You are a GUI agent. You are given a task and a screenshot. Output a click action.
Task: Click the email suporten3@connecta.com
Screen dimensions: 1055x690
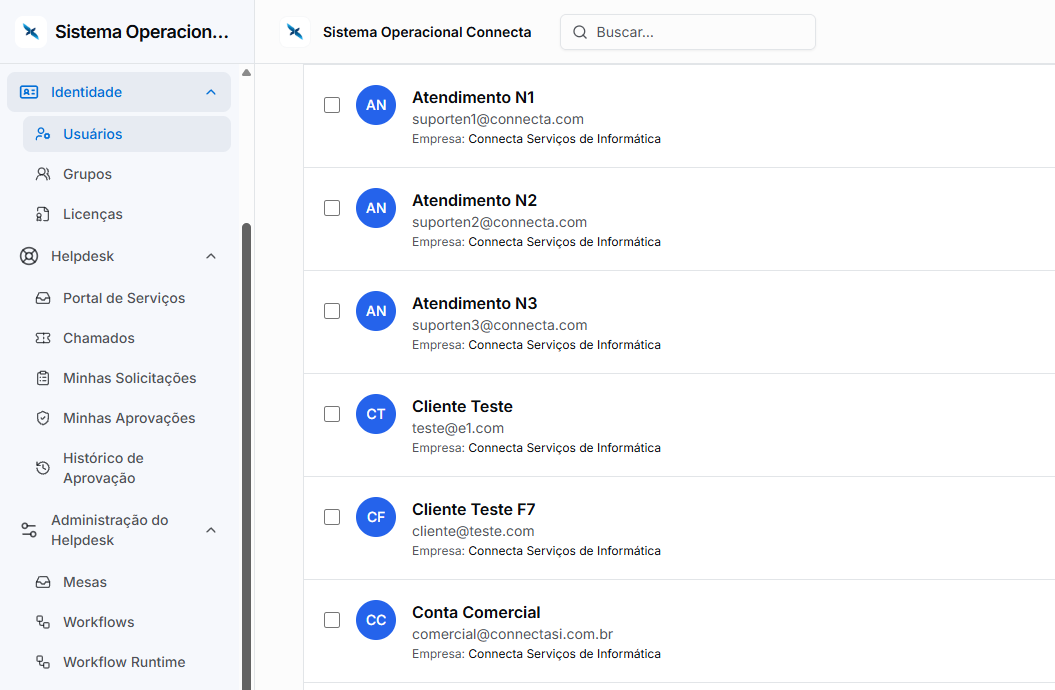(500, 325)
